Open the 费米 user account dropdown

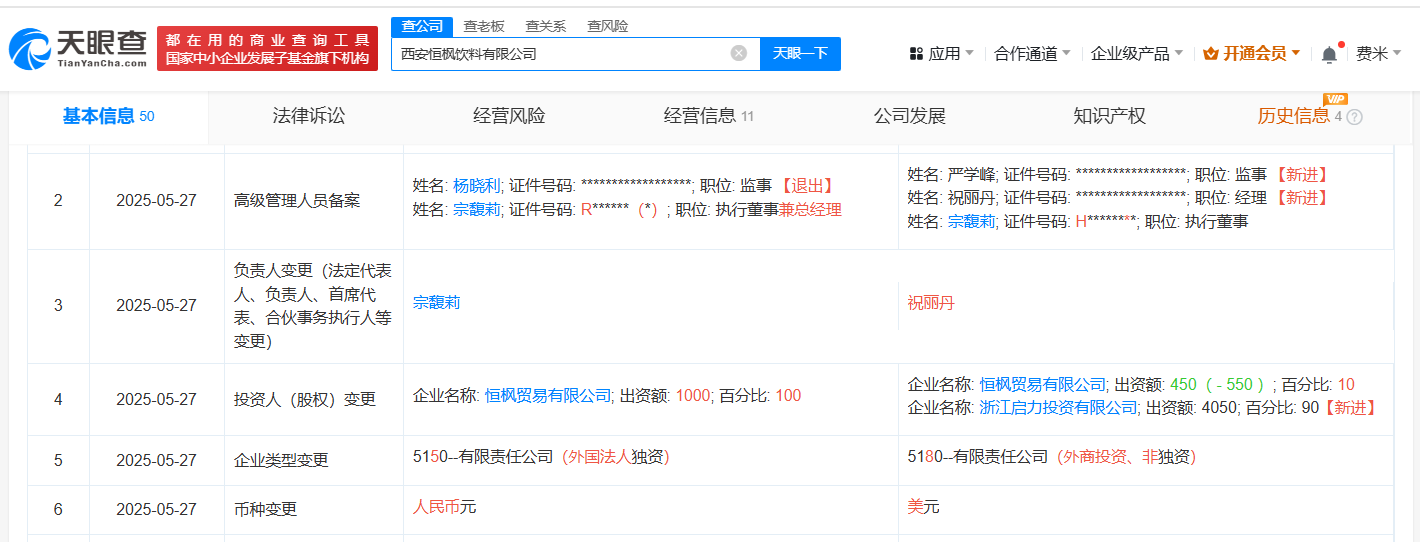[1378, 54]
